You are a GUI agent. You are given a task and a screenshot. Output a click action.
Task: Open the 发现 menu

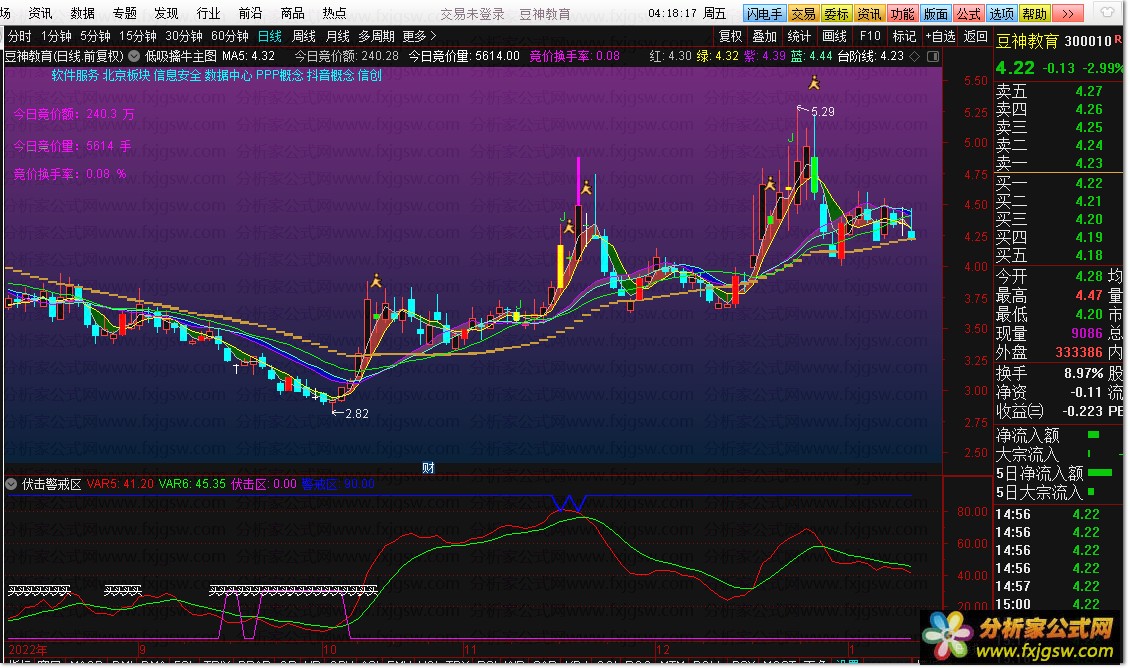click(166, 13)
